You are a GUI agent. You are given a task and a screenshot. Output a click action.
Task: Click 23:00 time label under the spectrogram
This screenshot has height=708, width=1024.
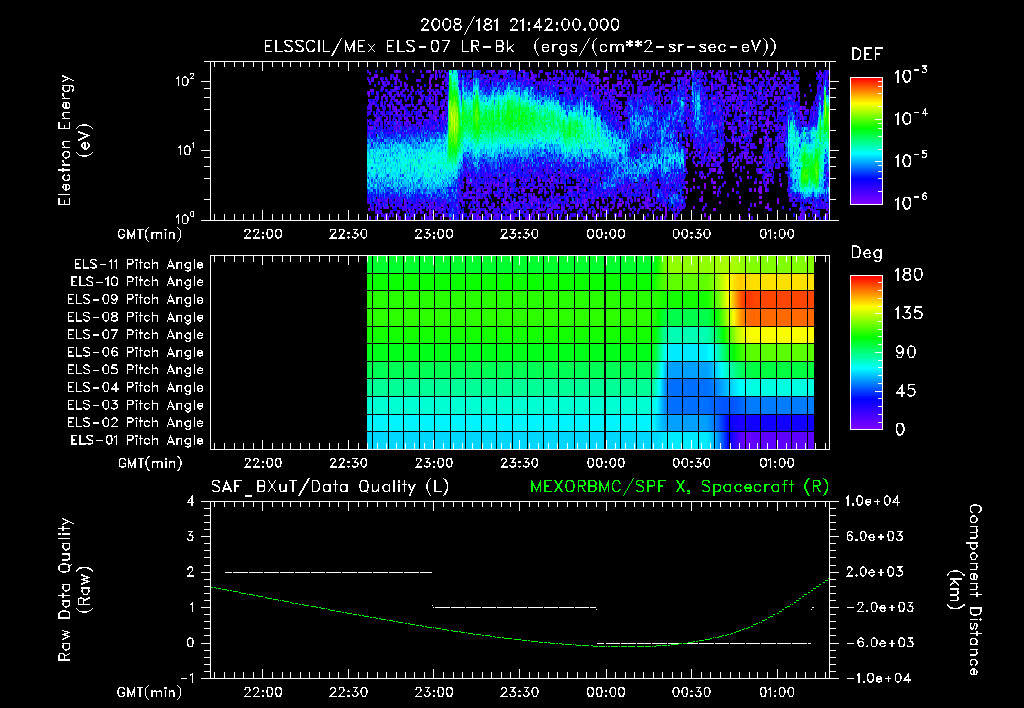(x=434, y=234)
